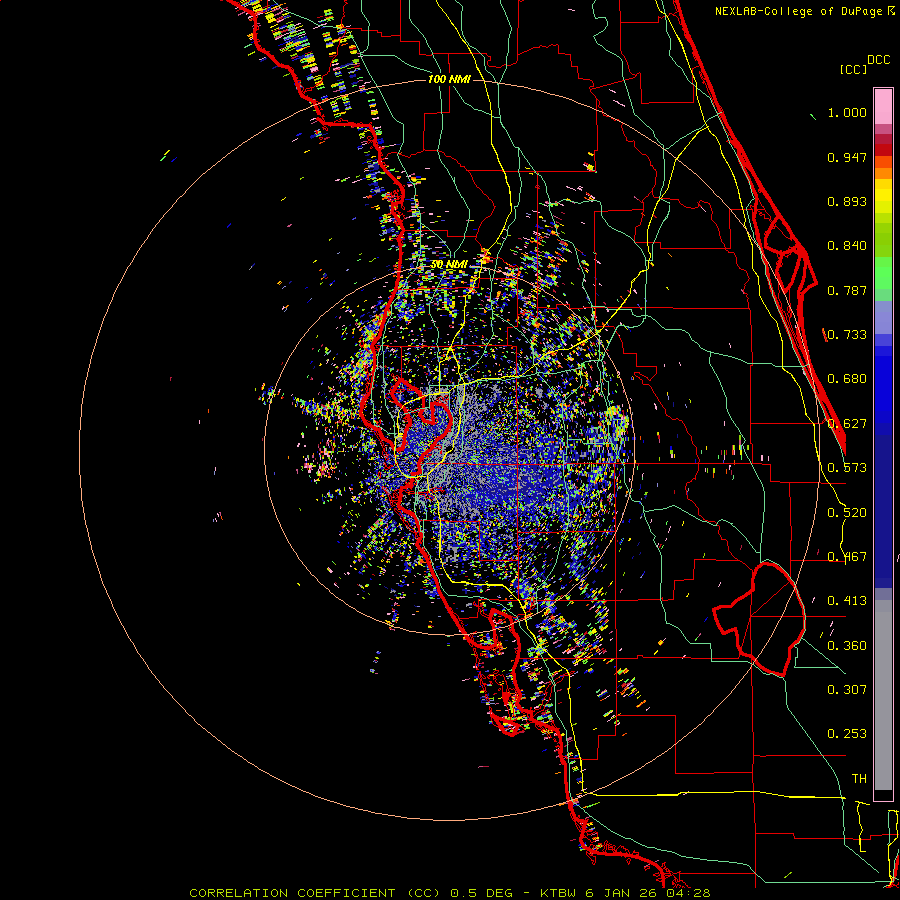The width and height of the screenshot is (900, 900).
Task: Click the 0.360 legend value
Action: click(x=847, y=646)
